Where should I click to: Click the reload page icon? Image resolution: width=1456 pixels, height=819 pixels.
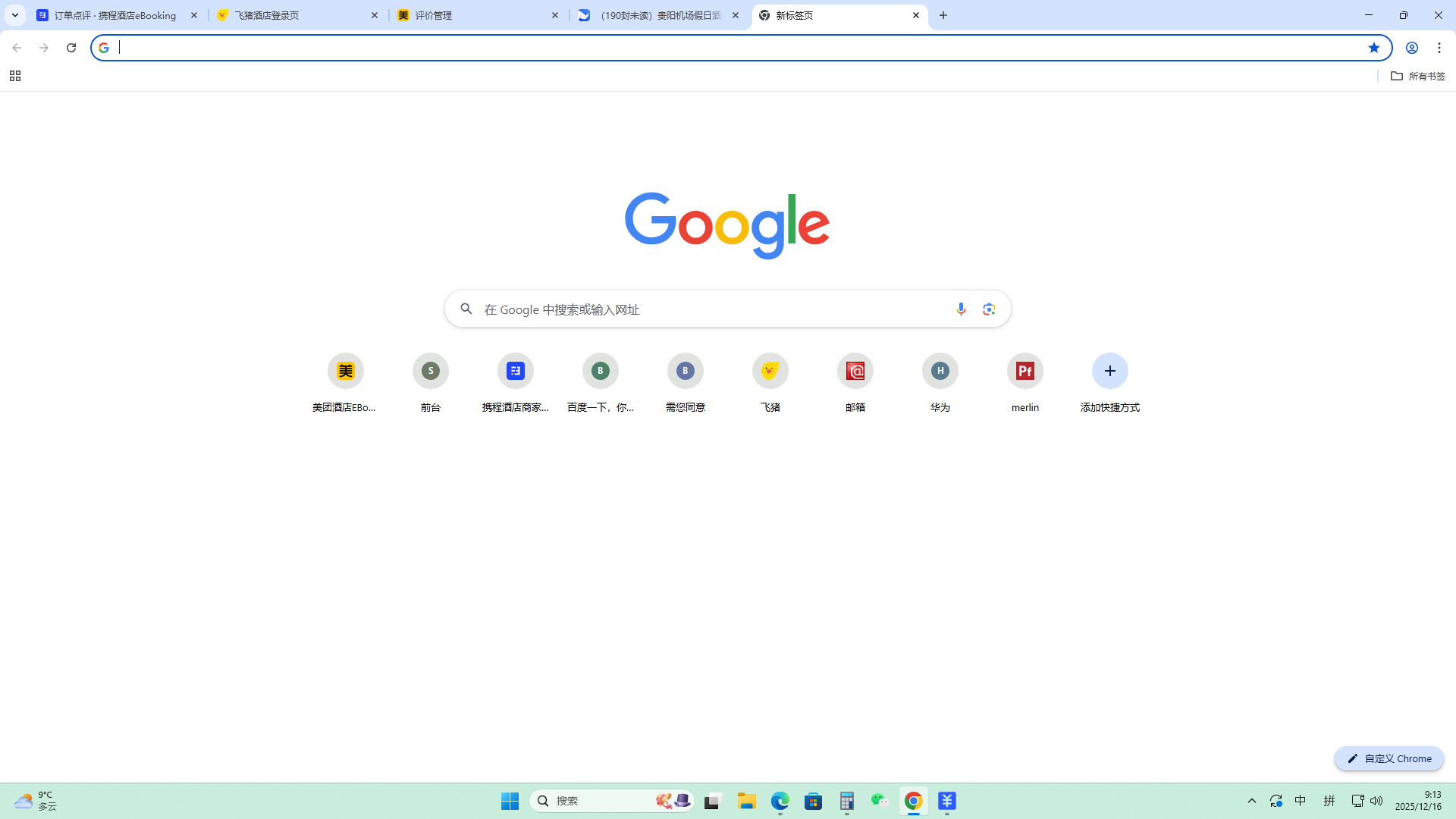[71, 48]
